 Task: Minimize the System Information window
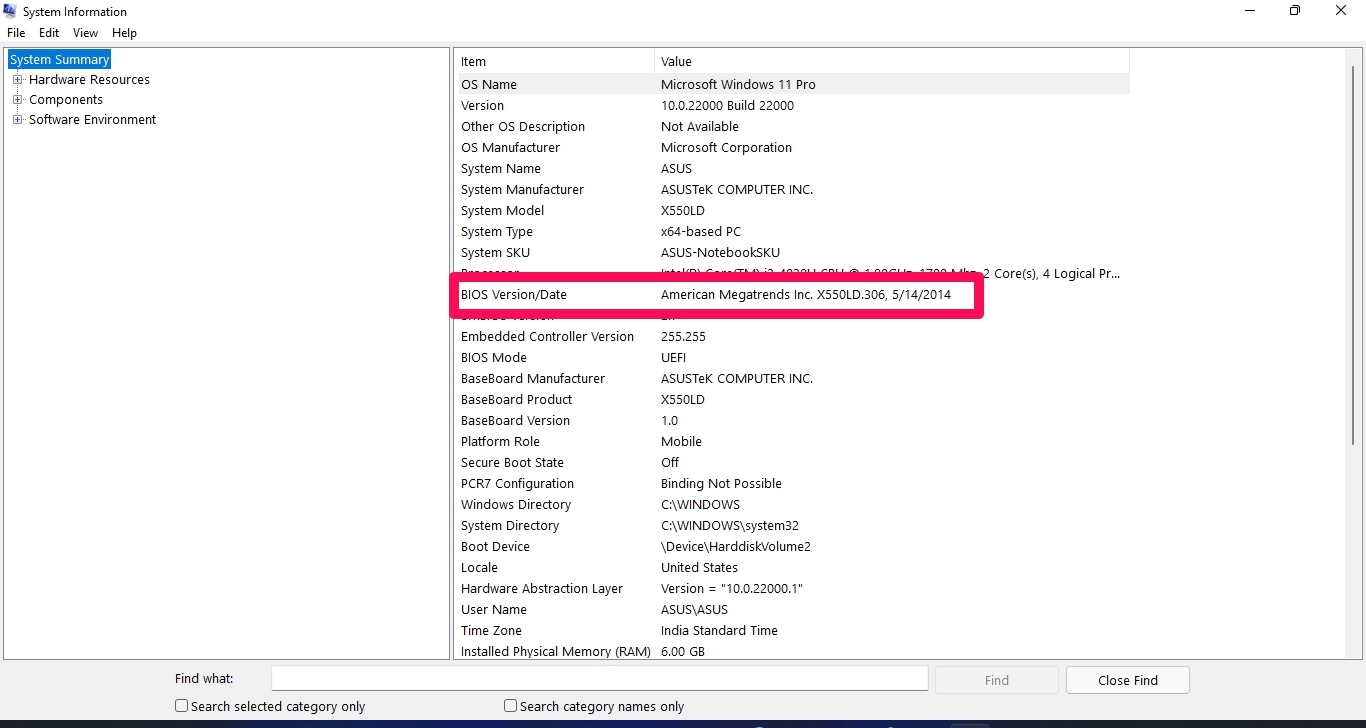(x=1250, y=11)
